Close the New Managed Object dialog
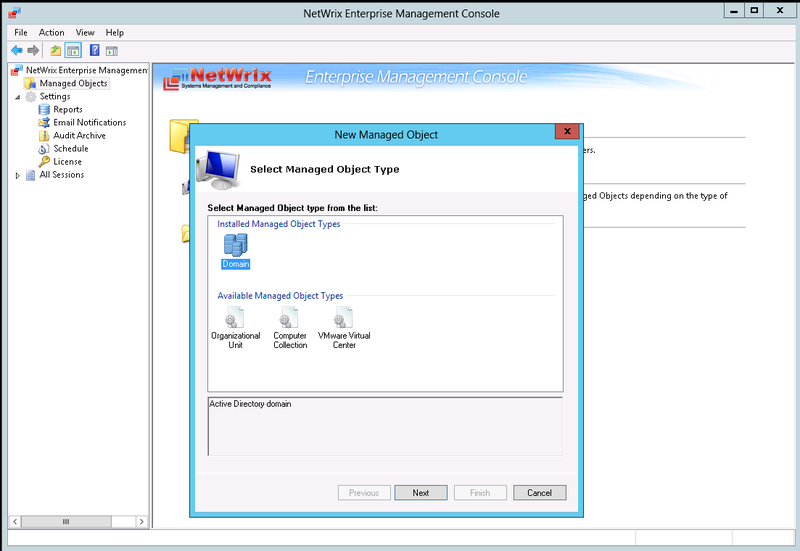The height and width of the screenshot is (551, 800). point(567,132)
